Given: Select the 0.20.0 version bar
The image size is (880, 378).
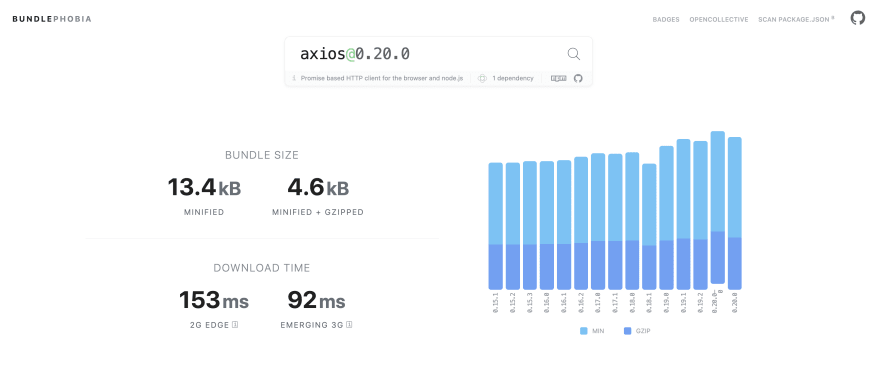Looking at the screenshot, I should click(x=735, y=213).
